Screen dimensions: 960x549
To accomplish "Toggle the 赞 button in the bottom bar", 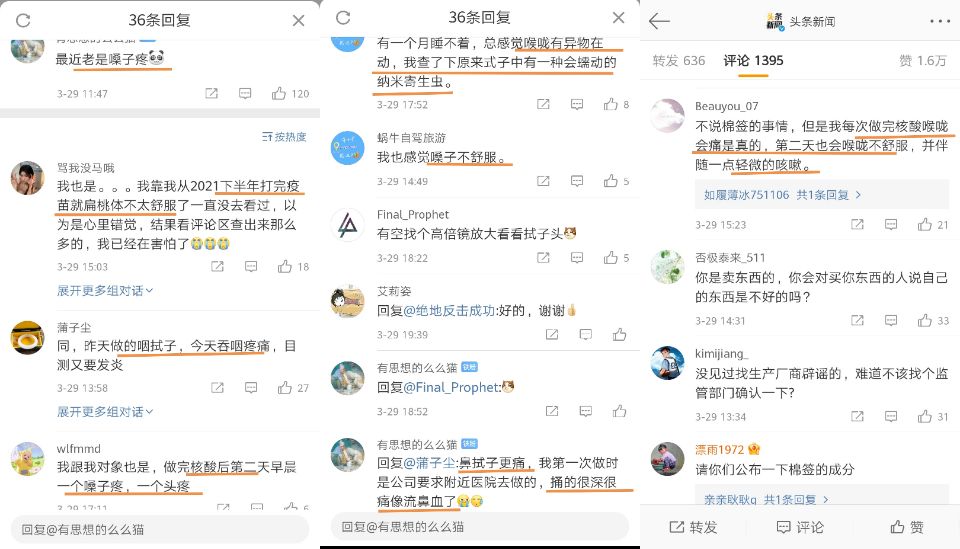I will (x=907, y=527).
